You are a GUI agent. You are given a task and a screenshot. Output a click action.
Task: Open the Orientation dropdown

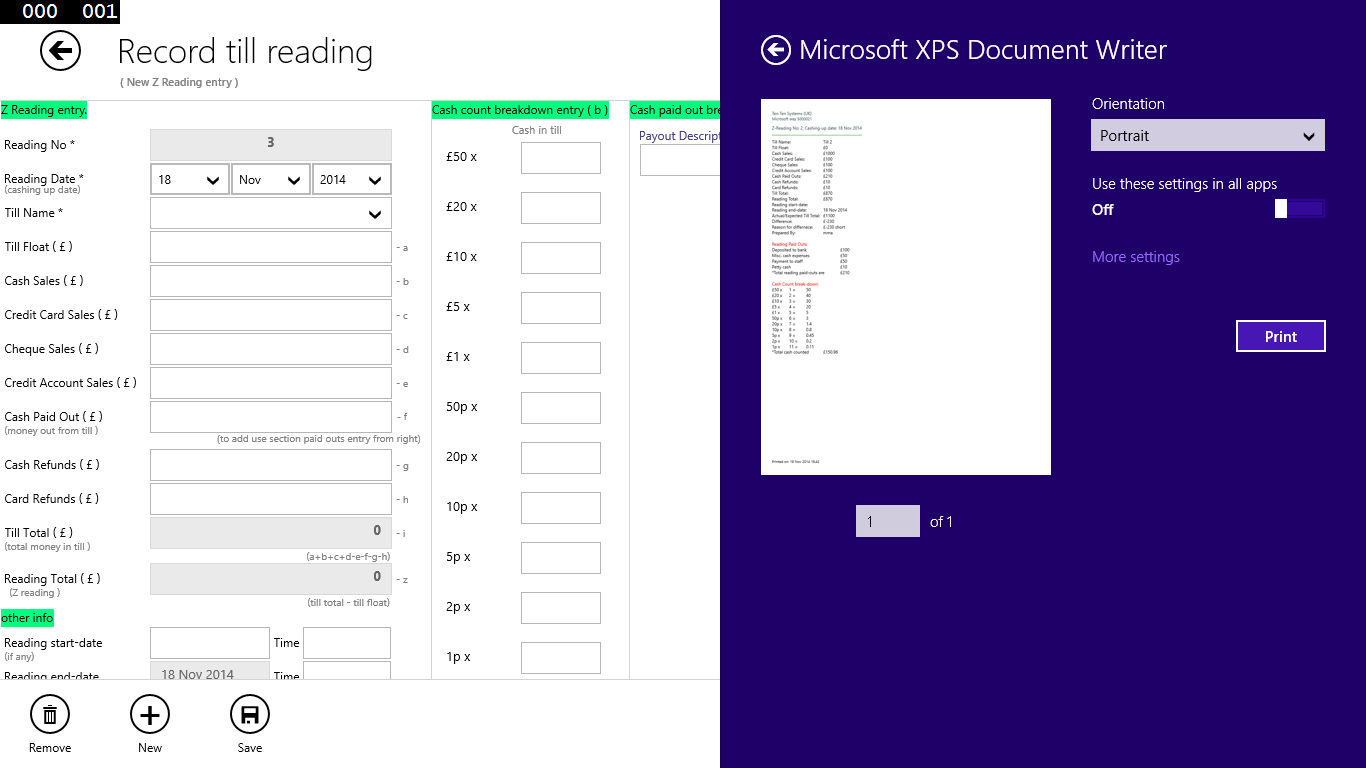click(1207, 135)
